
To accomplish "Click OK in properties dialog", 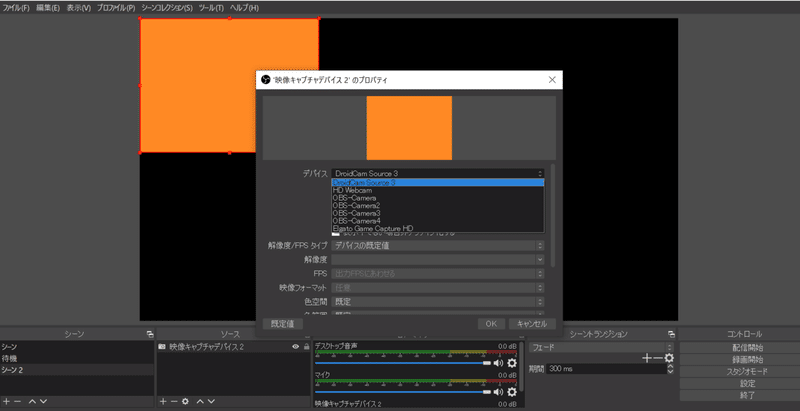I will pos(491,324).
